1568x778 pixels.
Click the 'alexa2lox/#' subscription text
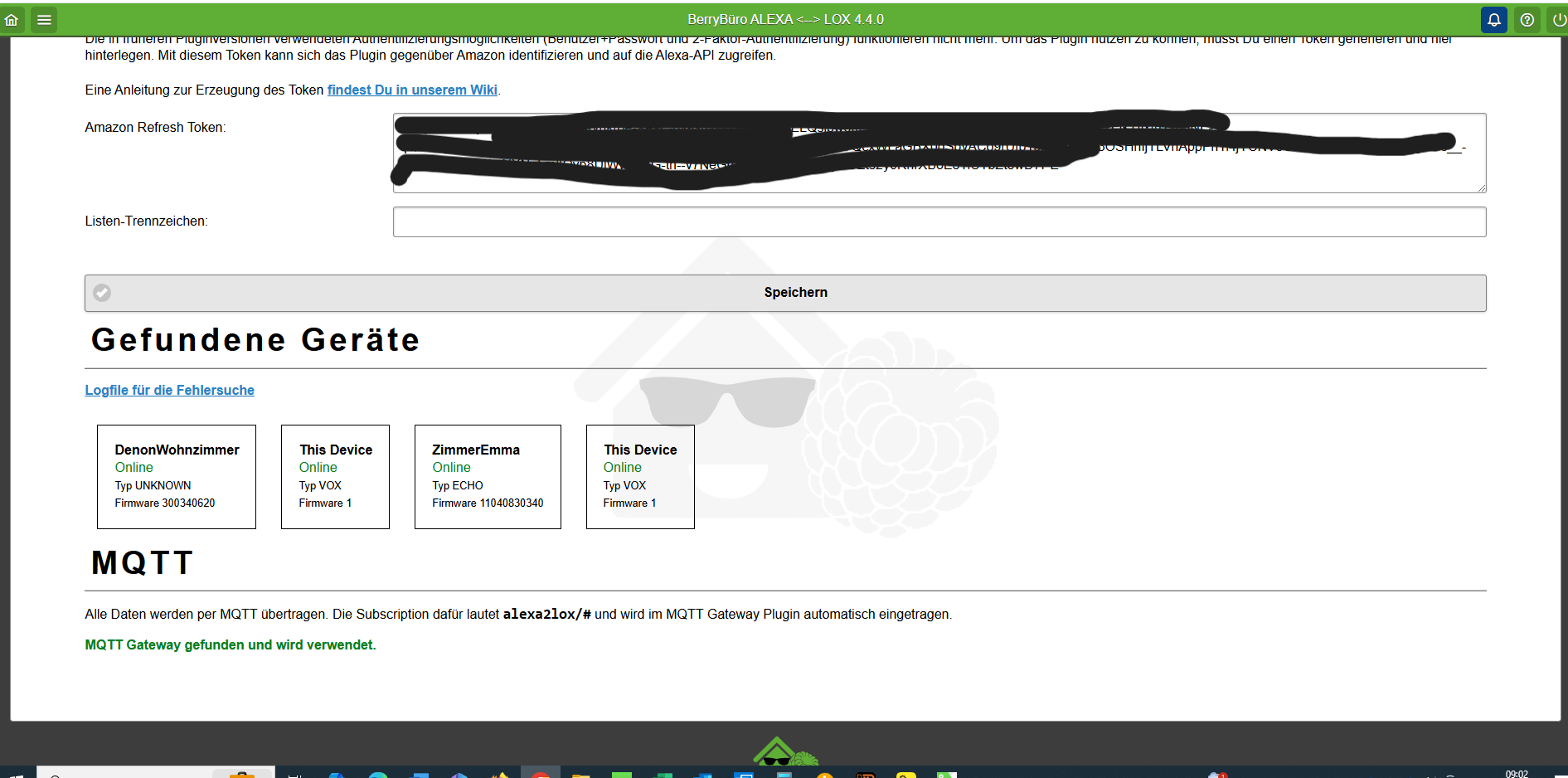[x=546, y=615]
